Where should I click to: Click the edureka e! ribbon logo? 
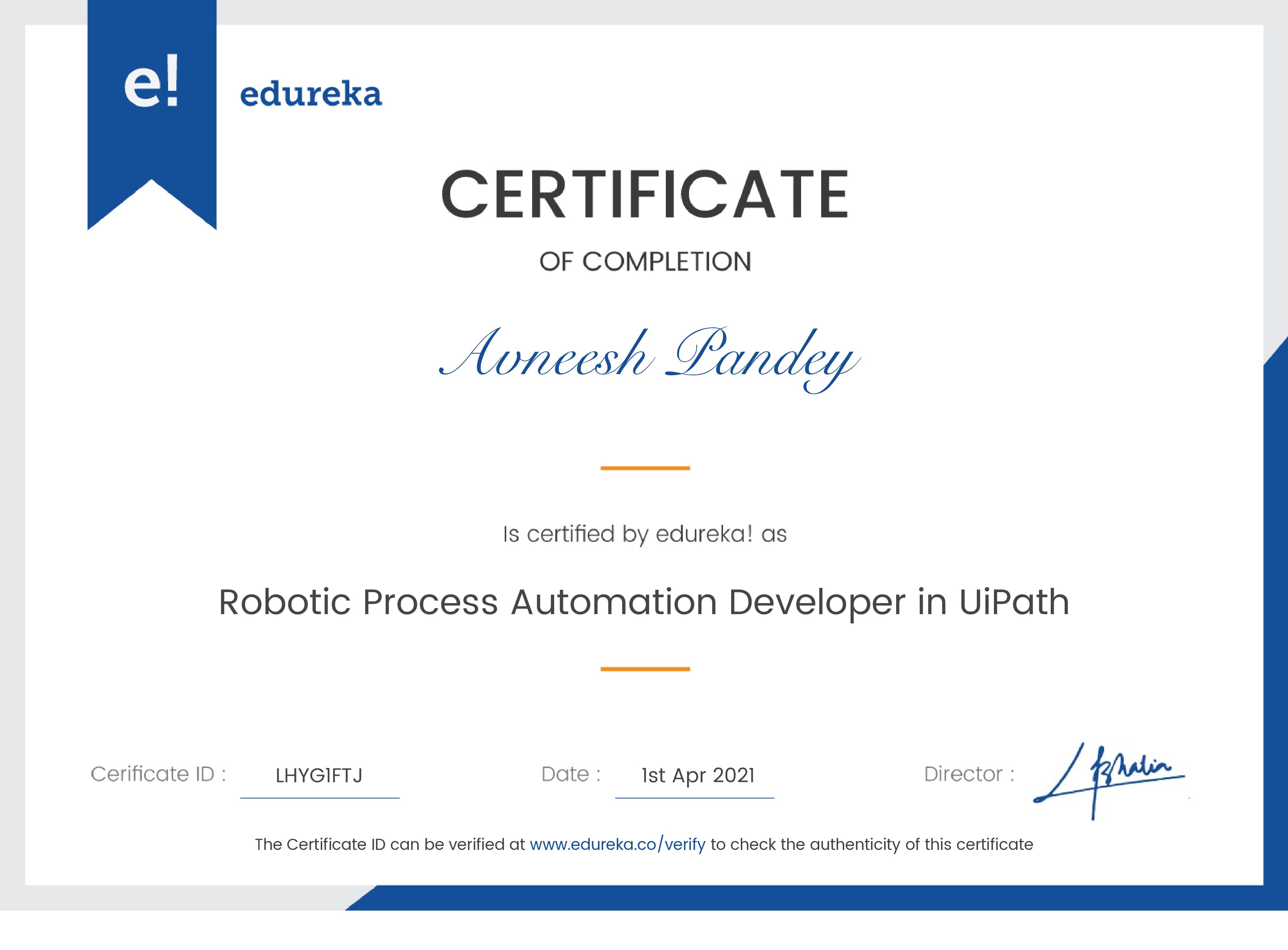[x=152, y=114]
